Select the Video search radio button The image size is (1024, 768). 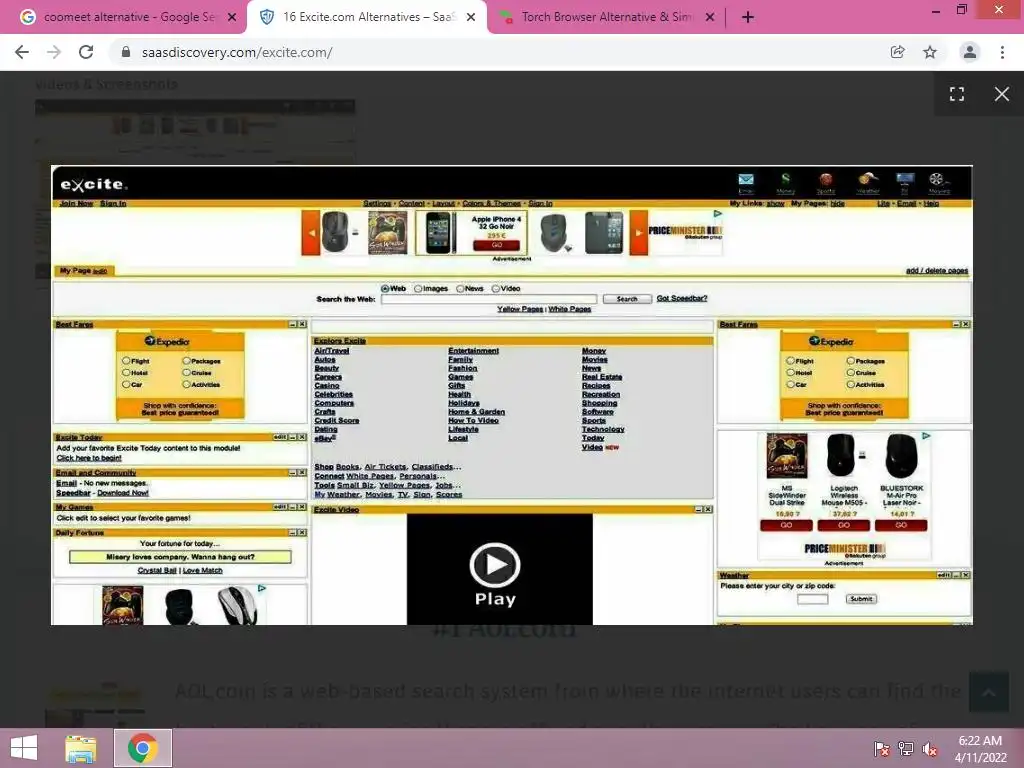496,289
